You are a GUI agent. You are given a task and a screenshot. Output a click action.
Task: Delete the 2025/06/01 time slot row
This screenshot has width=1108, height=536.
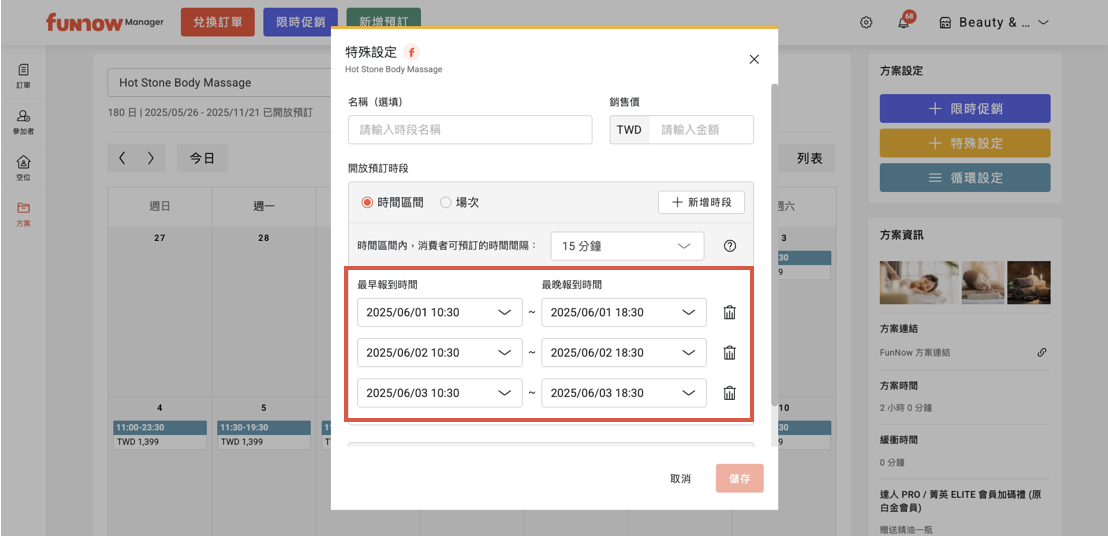click(729, 312)
